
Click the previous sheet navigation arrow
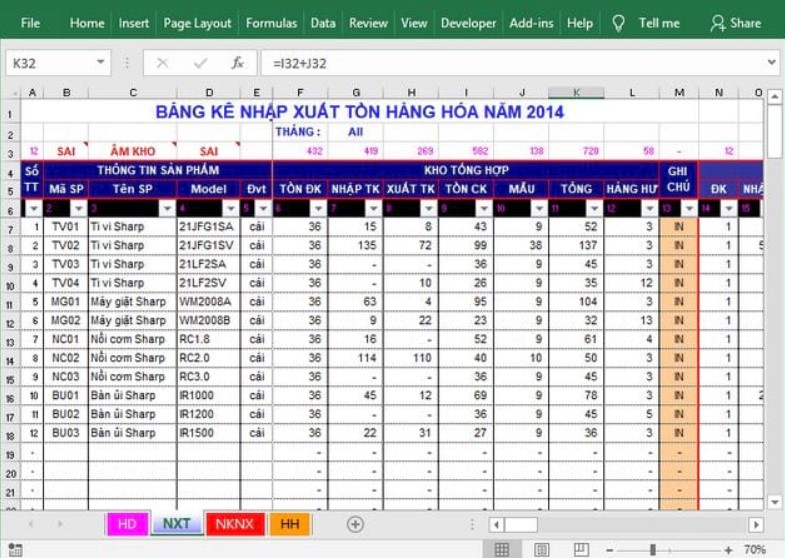point(31,524)
